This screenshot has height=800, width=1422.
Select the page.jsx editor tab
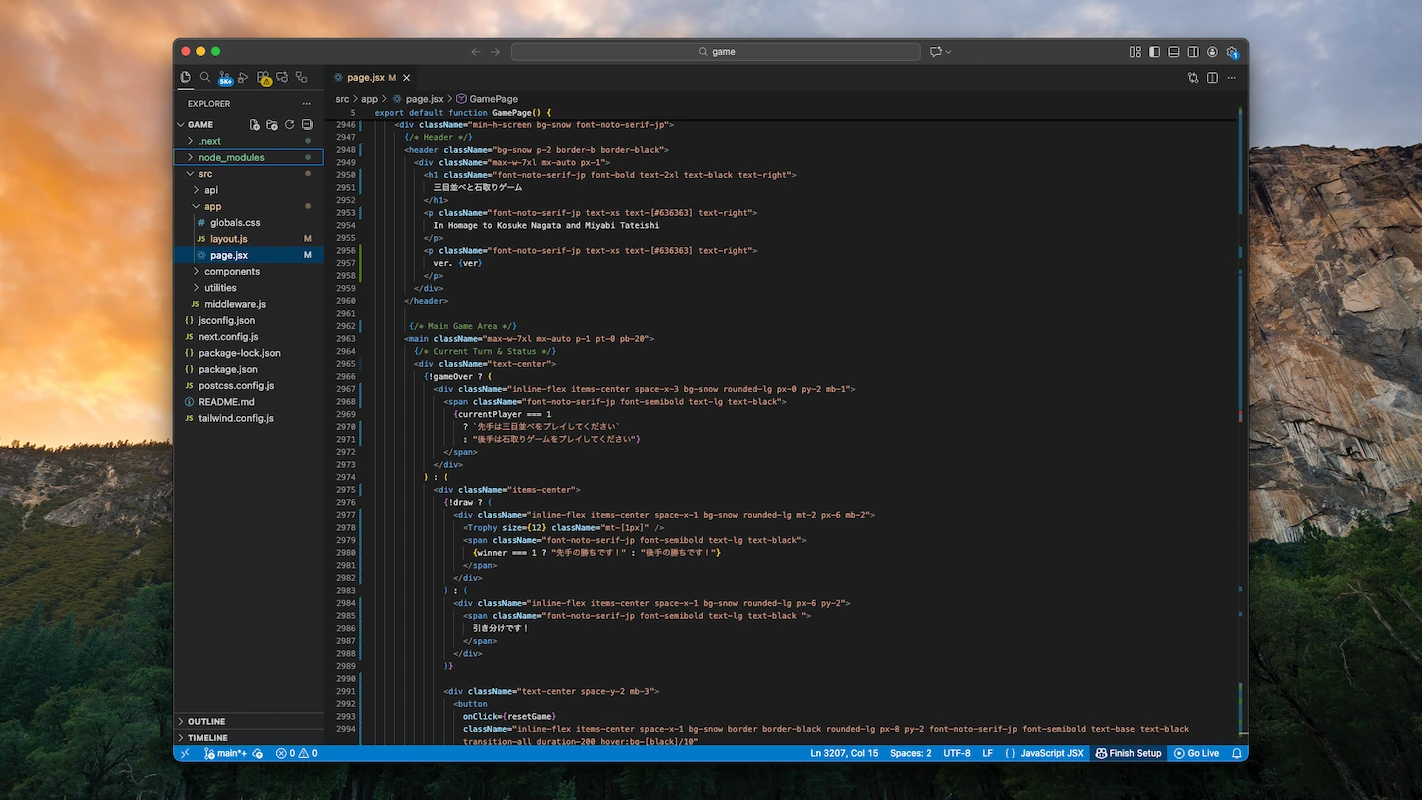pos(365,77)
